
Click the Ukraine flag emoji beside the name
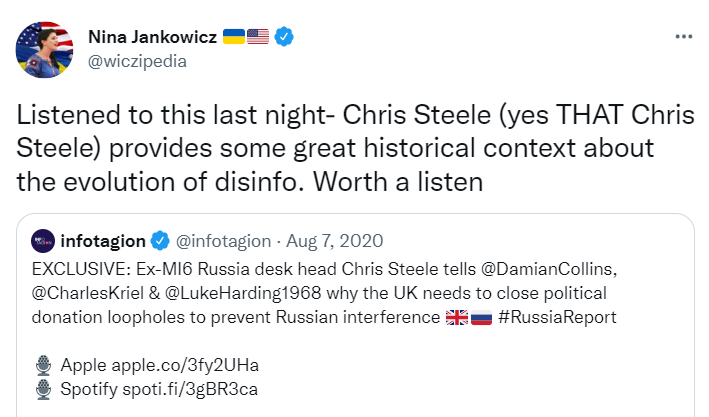[231, 37]
